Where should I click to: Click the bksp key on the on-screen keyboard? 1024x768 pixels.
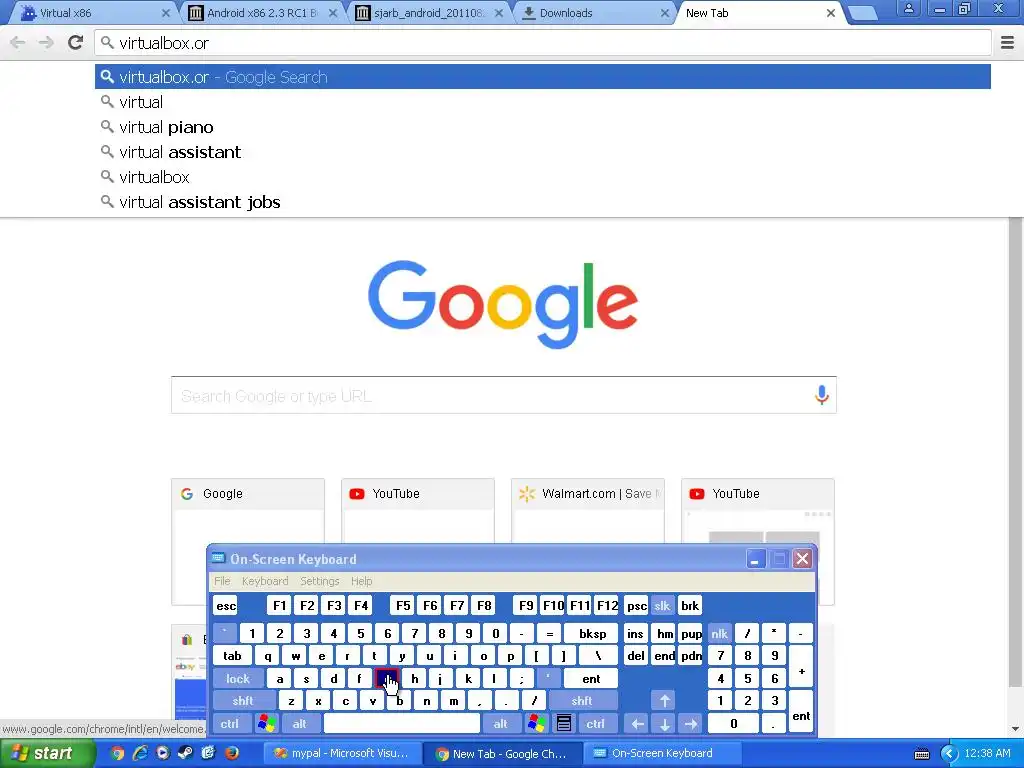pyautogui.click(x=592, y=633)
